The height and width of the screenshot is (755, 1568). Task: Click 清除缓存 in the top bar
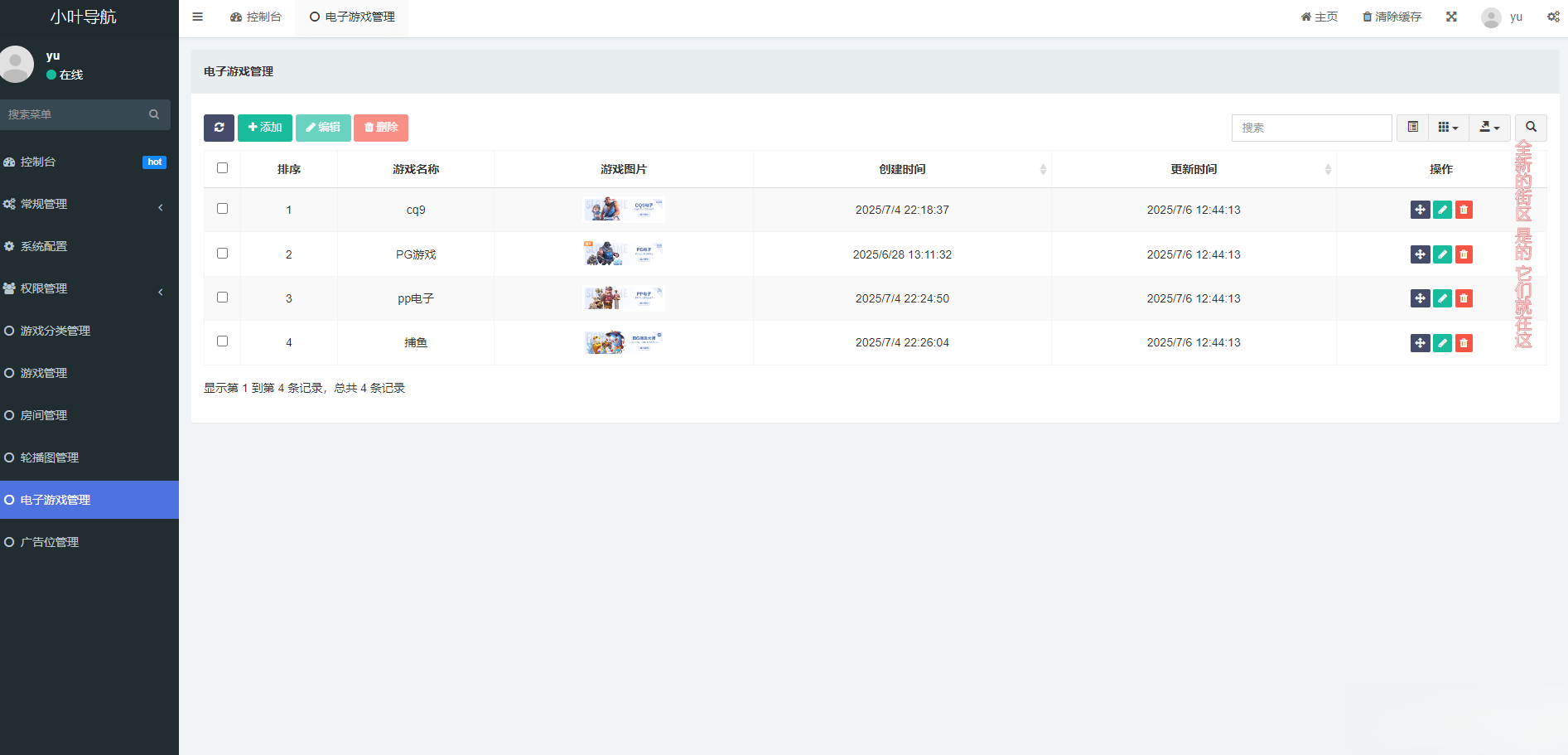(x=1392, y=17)
